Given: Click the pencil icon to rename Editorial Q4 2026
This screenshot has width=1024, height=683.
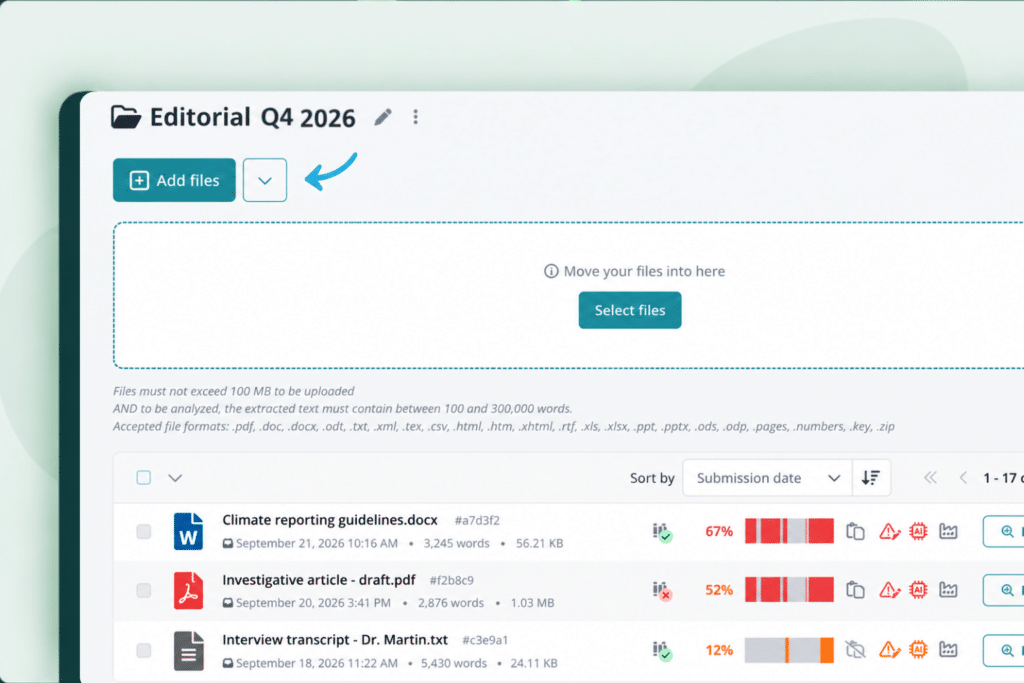Looking at the screenshot, I should (x=383, y=117).
